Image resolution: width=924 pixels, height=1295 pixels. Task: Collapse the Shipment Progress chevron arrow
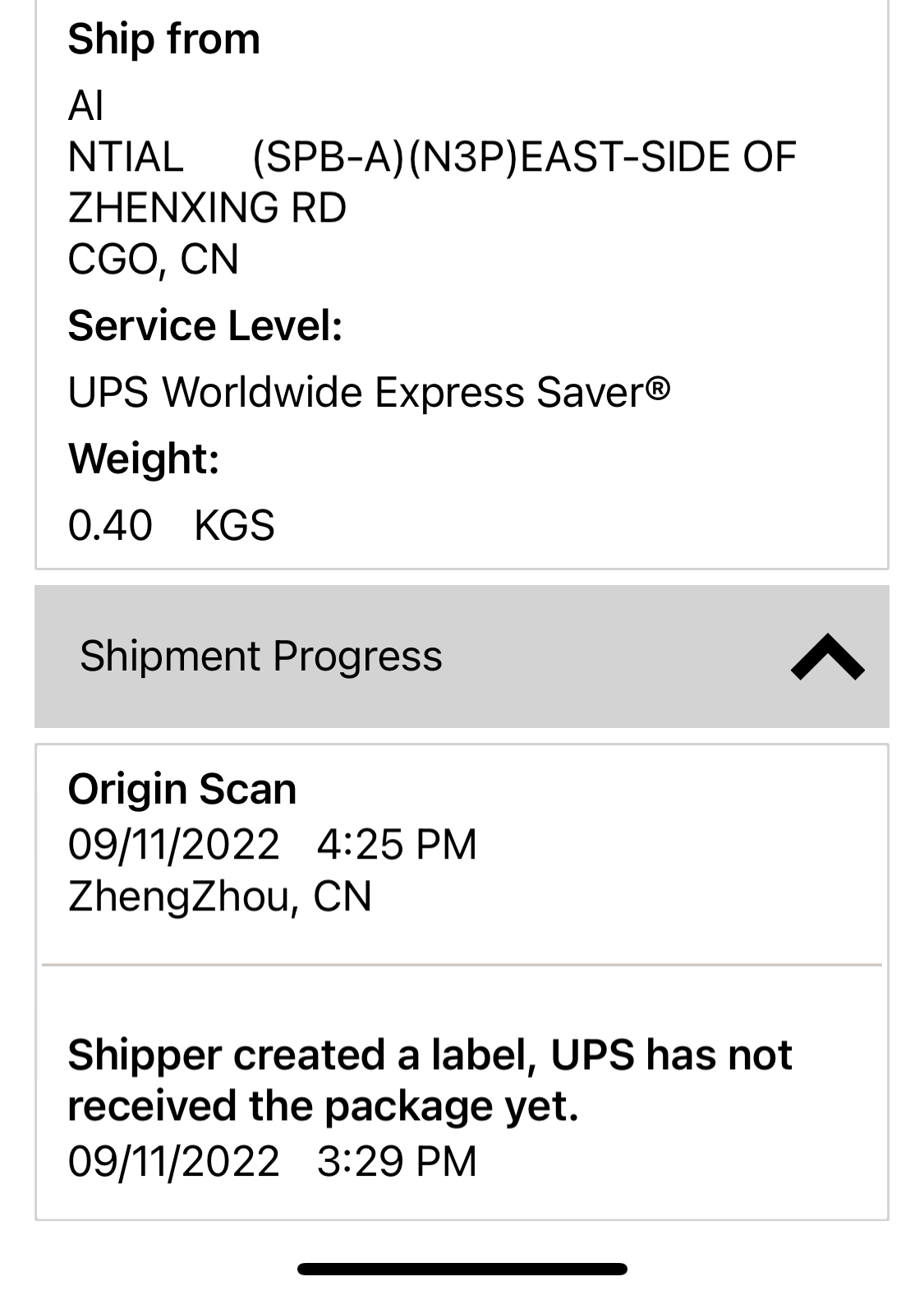click(827, 657)
